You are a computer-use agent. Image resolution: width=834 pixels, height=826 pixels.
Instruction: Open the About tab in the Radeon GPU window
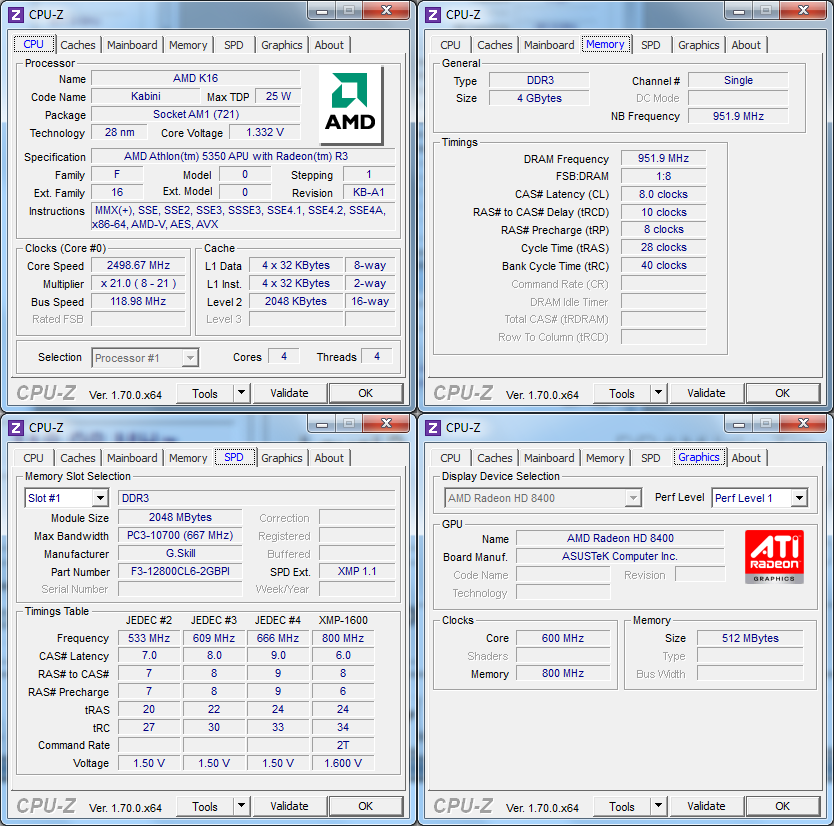(746, 458)
